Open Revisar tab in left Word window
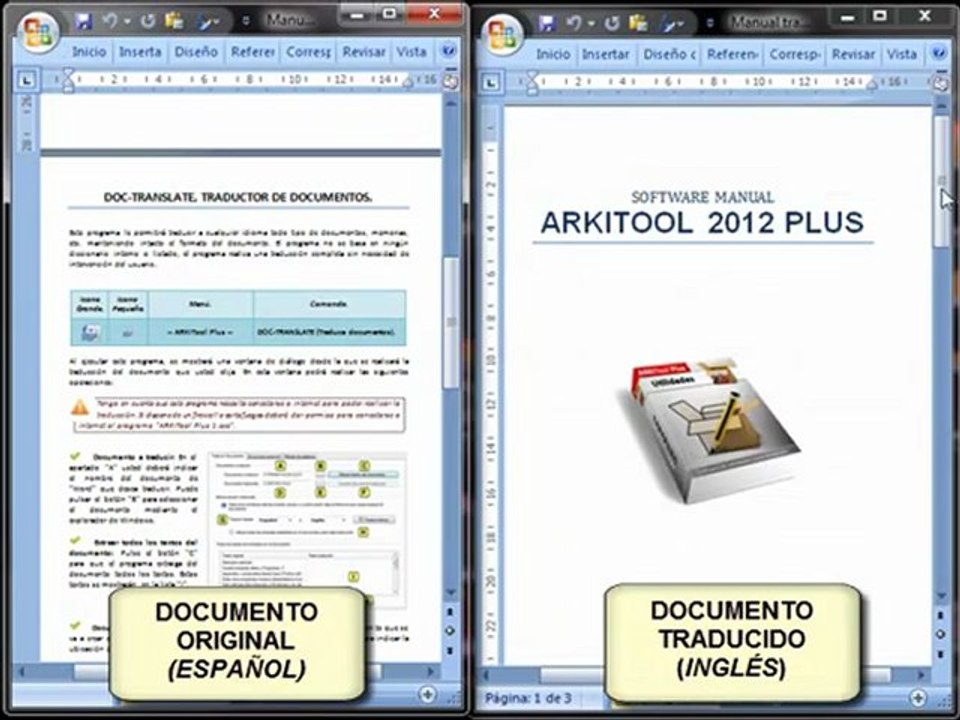 click(x=364, y=52)
